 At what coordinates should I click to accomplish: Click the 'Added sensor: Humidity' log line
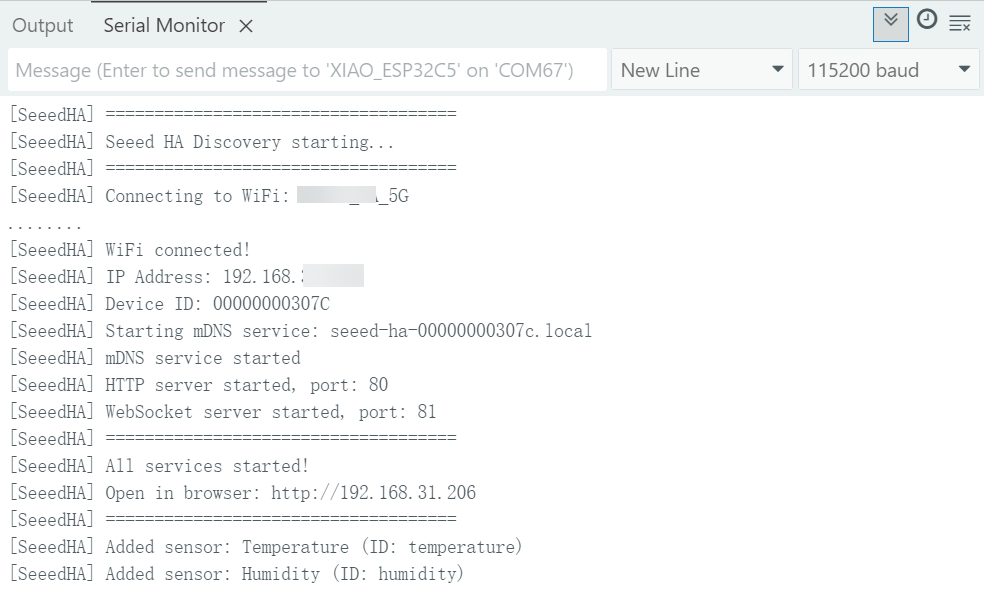(x=284, y=574)
